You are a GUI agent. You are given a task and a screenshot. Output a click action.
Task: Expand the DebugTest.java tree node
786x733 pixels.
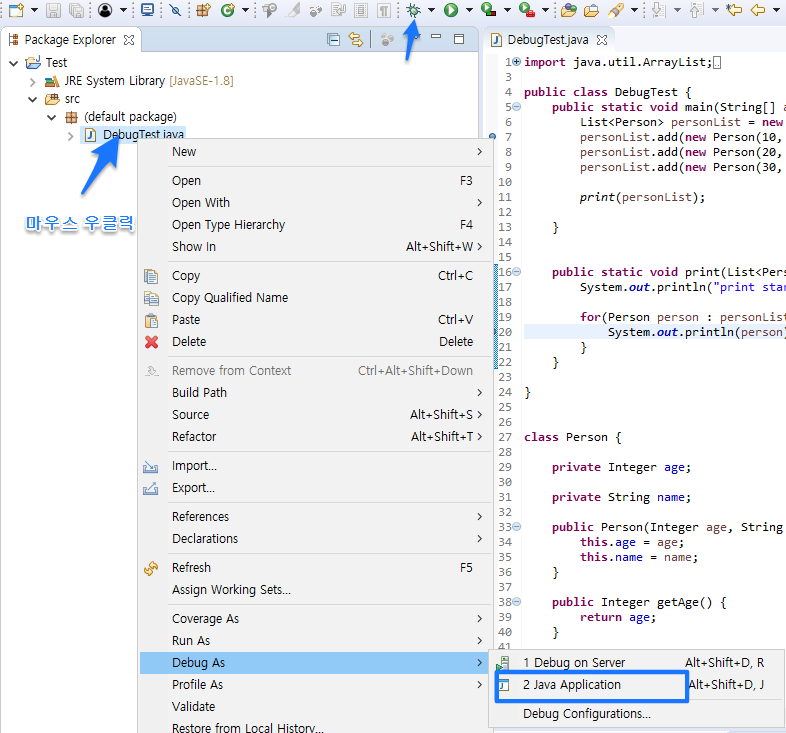71,135
